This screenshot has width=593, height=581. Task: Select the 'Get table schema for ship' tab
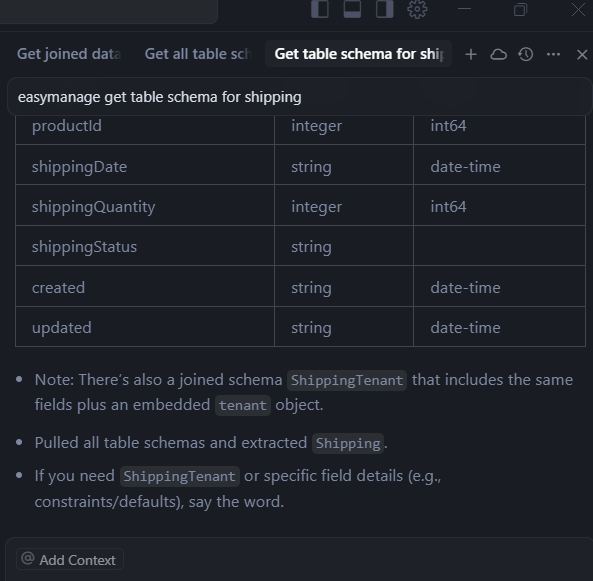click(359, 54)
